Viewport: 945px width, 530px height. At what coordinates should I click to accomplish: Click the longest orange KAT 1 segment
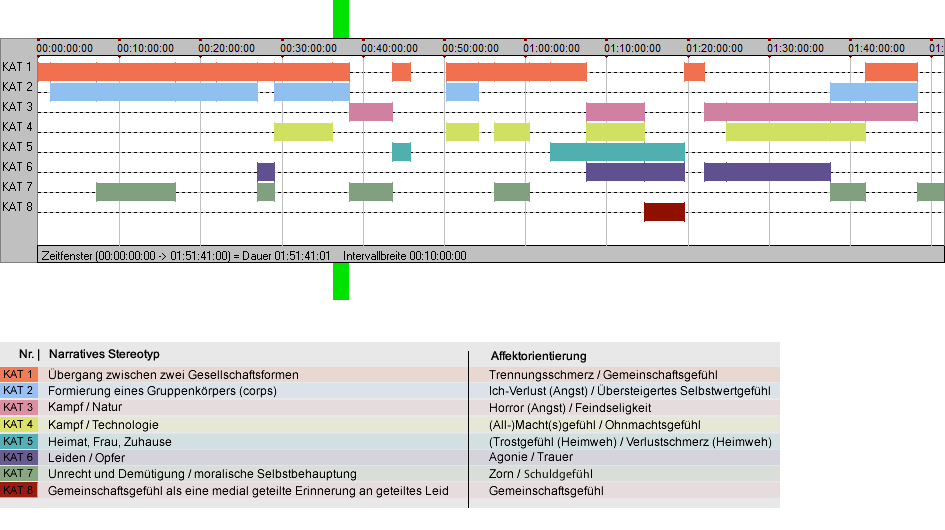193,72
